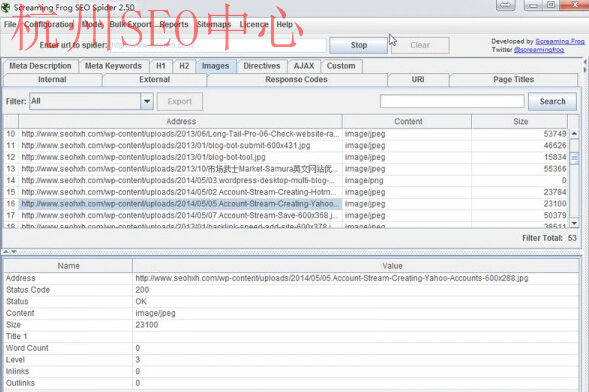Click the Search button

tap(552, 101)
